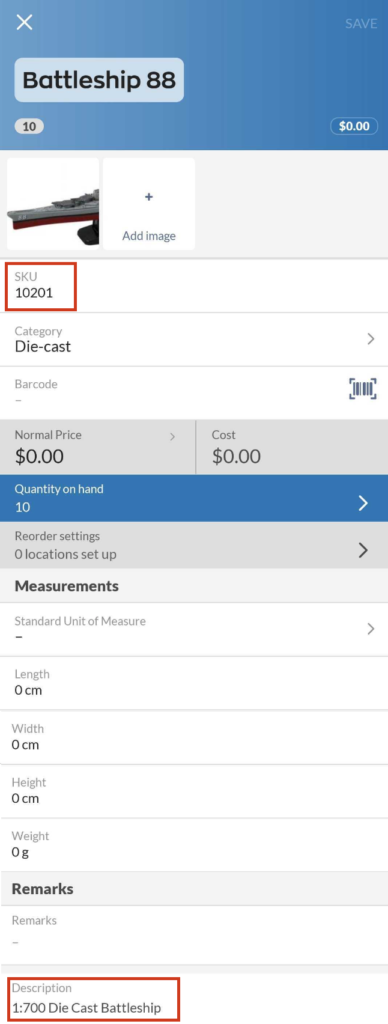Expand the Category Die-cast chevron
The height and width of the screenshot is (1024, 388).
(370, 339)
